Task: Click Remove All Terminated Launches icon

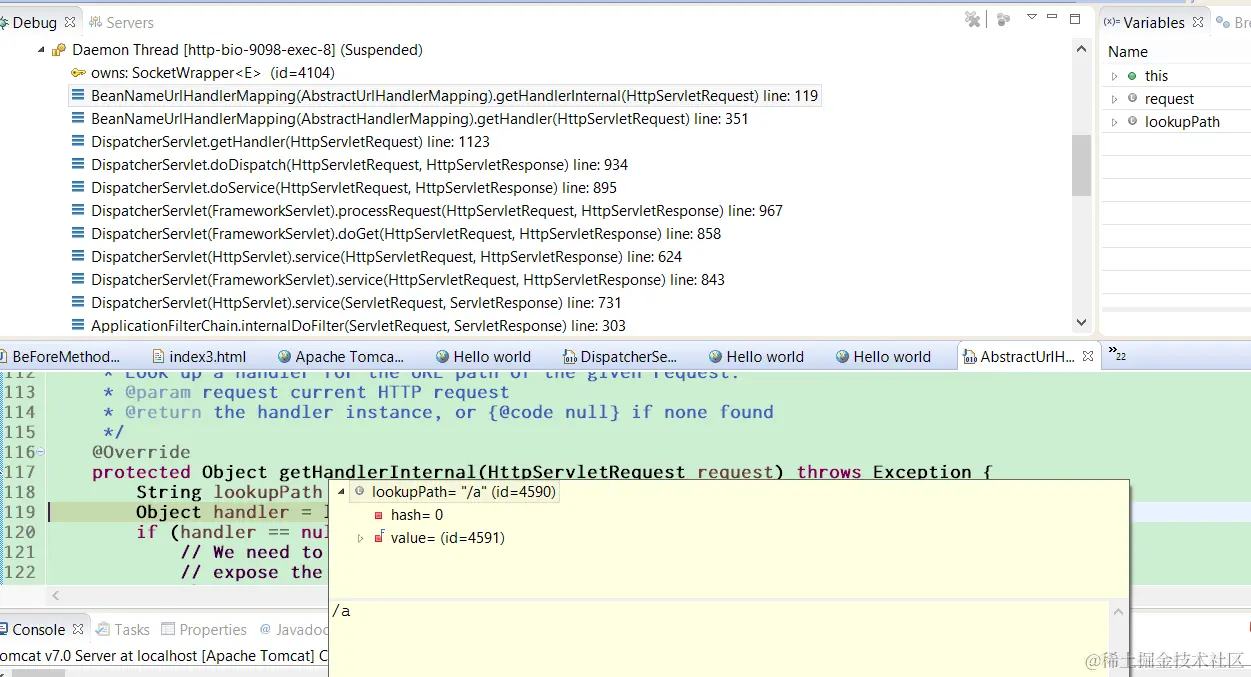Action: (x=972, y=19)
